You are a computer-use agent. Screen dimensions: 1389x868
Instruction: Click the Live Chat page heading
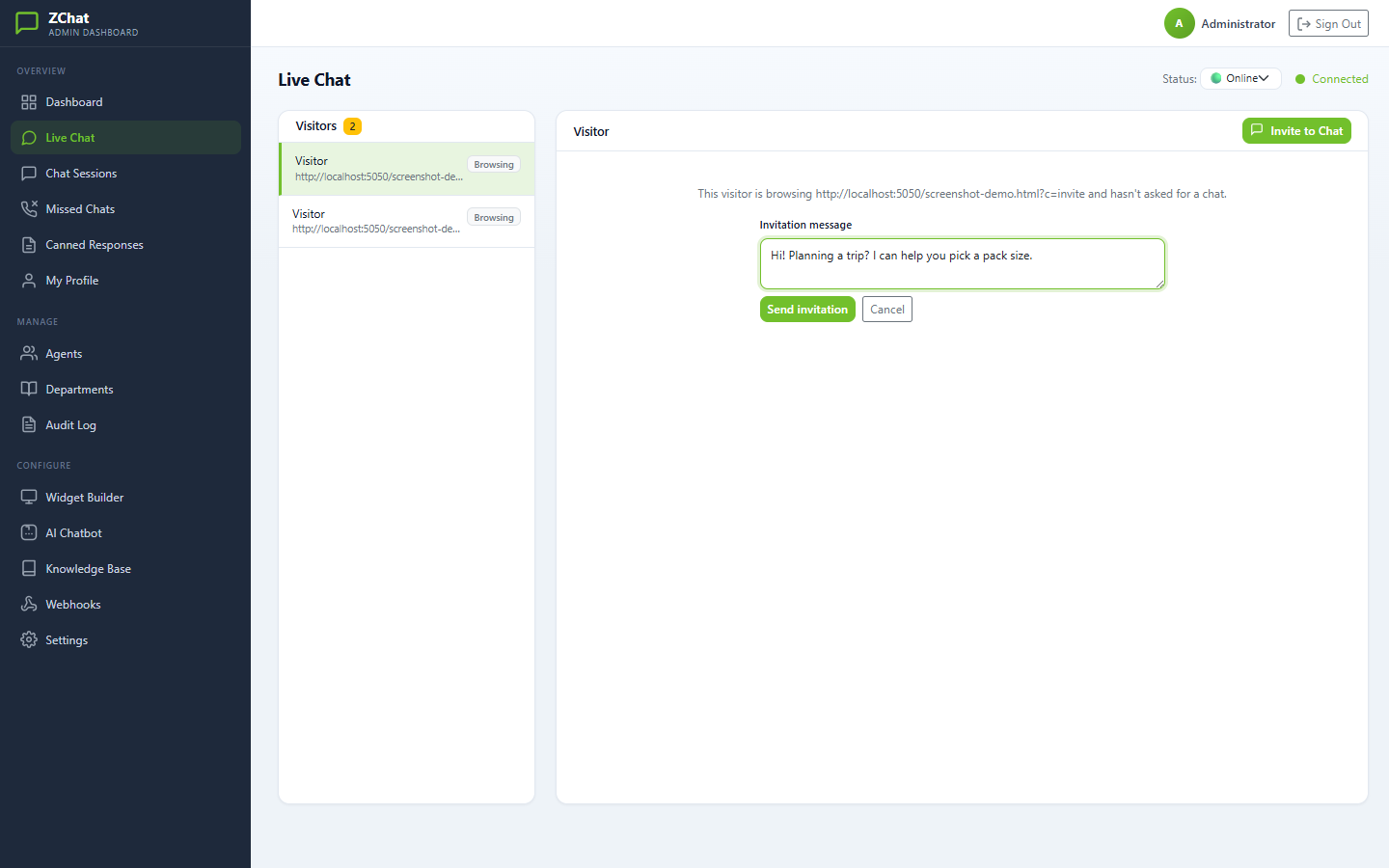(314, 80)
